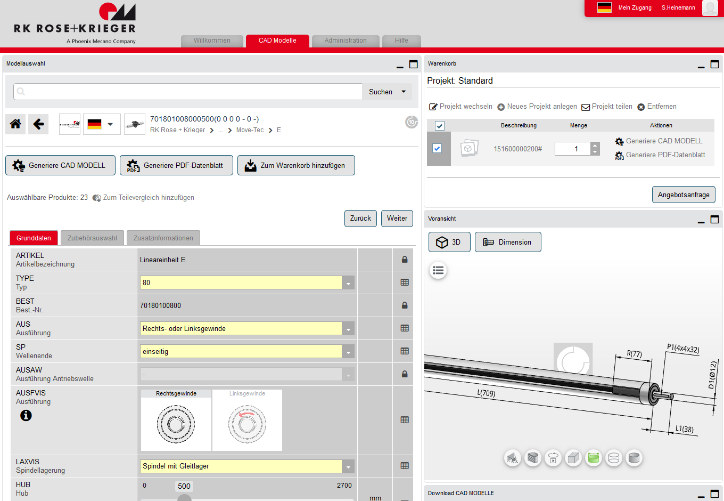Click the Suchen button
724x501 pixels.
coord(380,91)
